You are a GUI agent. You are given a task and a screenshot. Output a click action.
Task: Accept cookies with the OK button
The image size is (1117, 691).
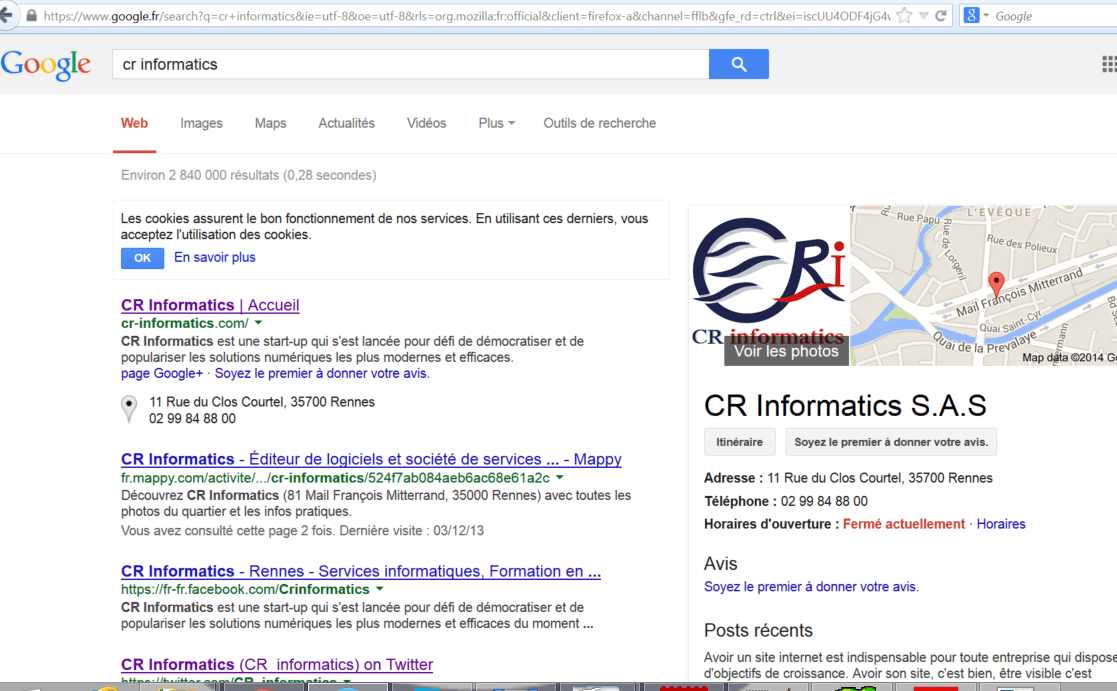(142, 258)
